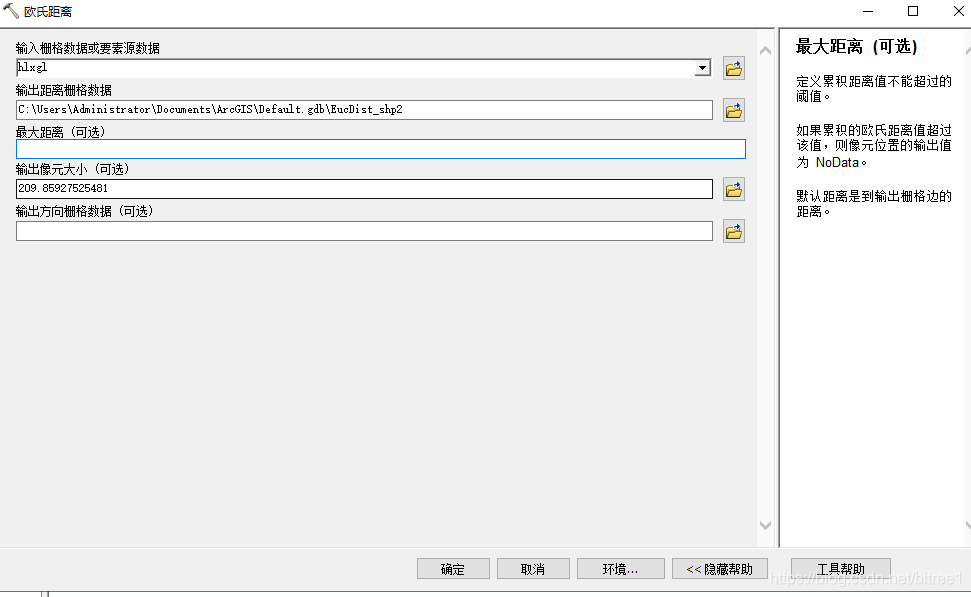Viewport: 971px width, 597px height.
Task: Click the hammer tool icon in title bar
Action: 11,11
